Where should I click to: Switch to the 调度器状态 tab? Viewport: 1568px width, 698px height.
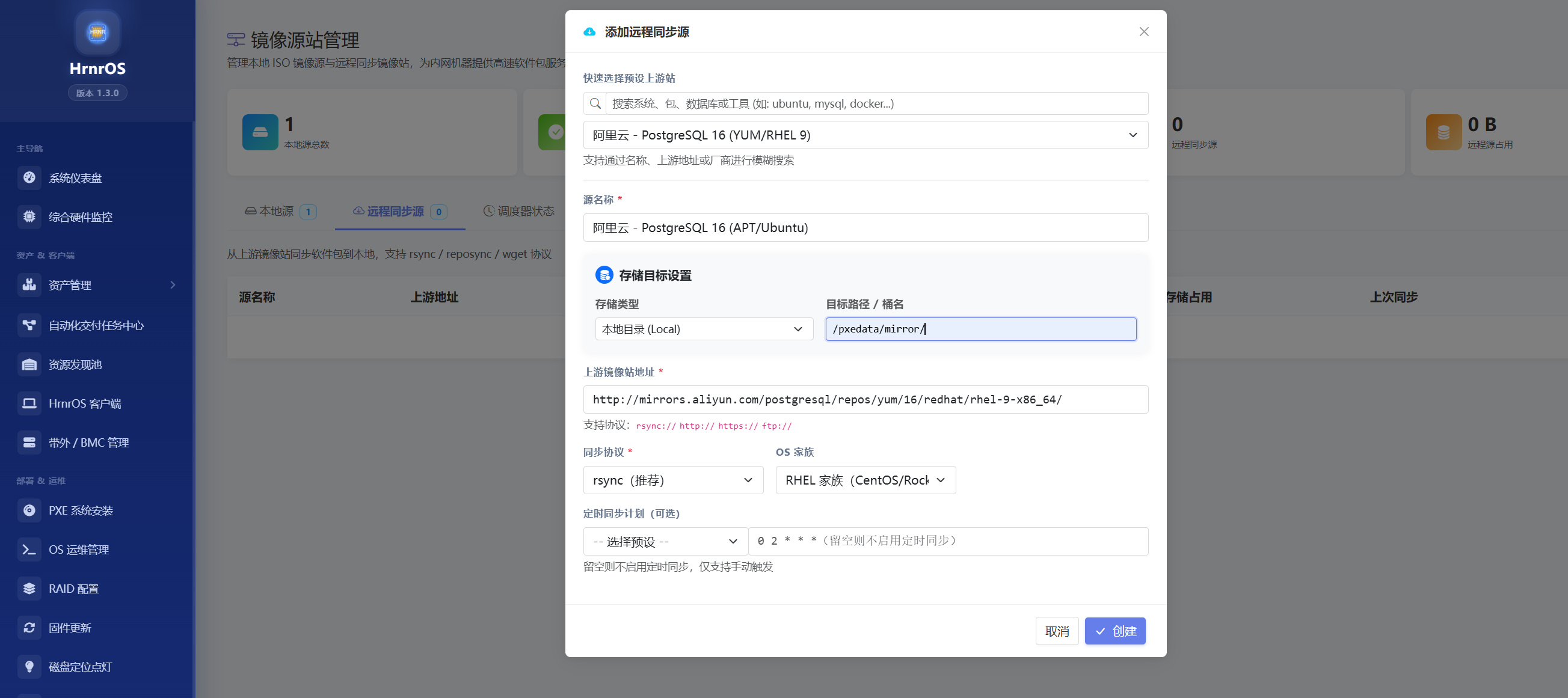(x=519, y=211)
